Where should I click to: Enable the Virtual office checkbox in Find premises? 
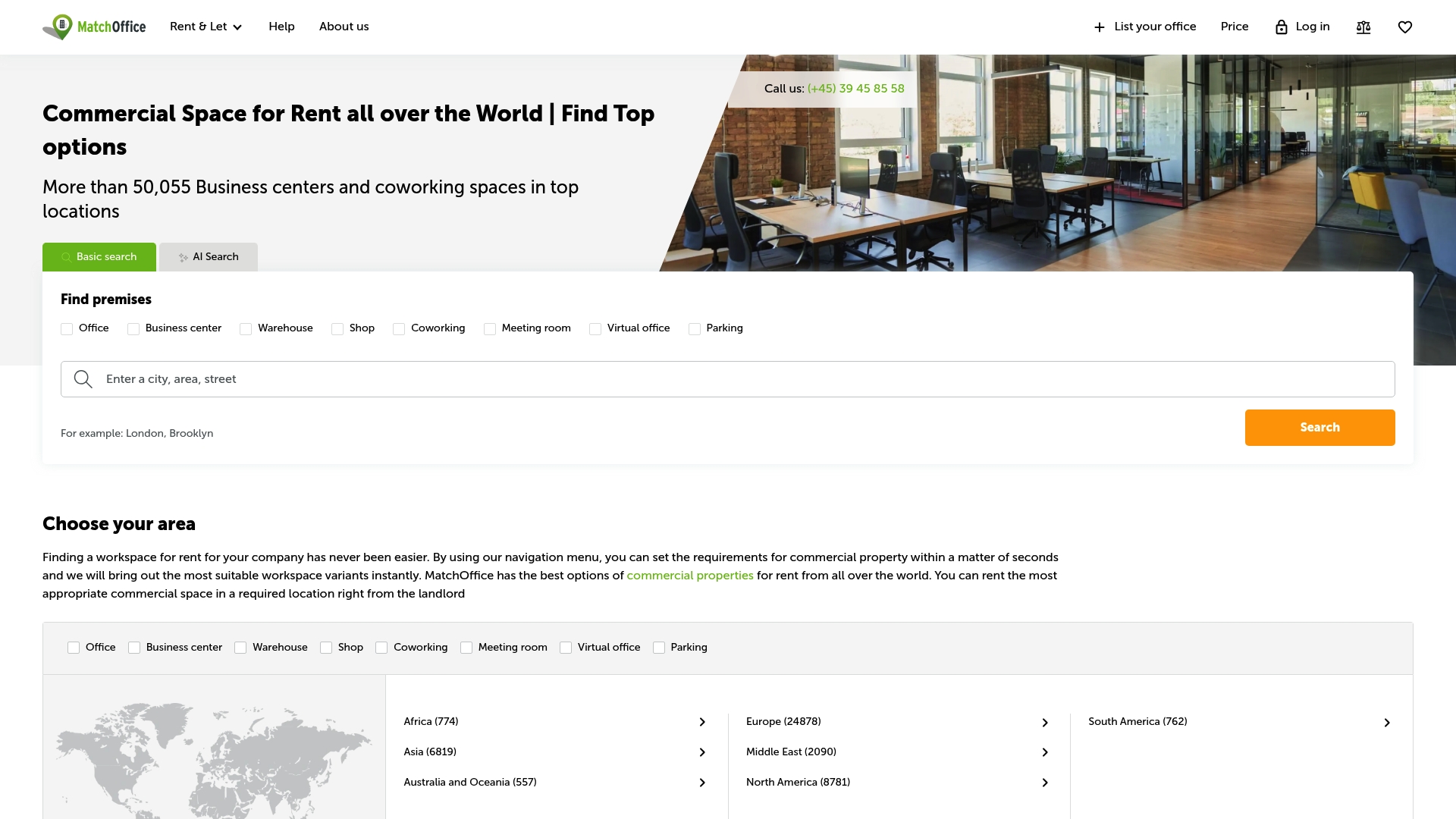595,328
